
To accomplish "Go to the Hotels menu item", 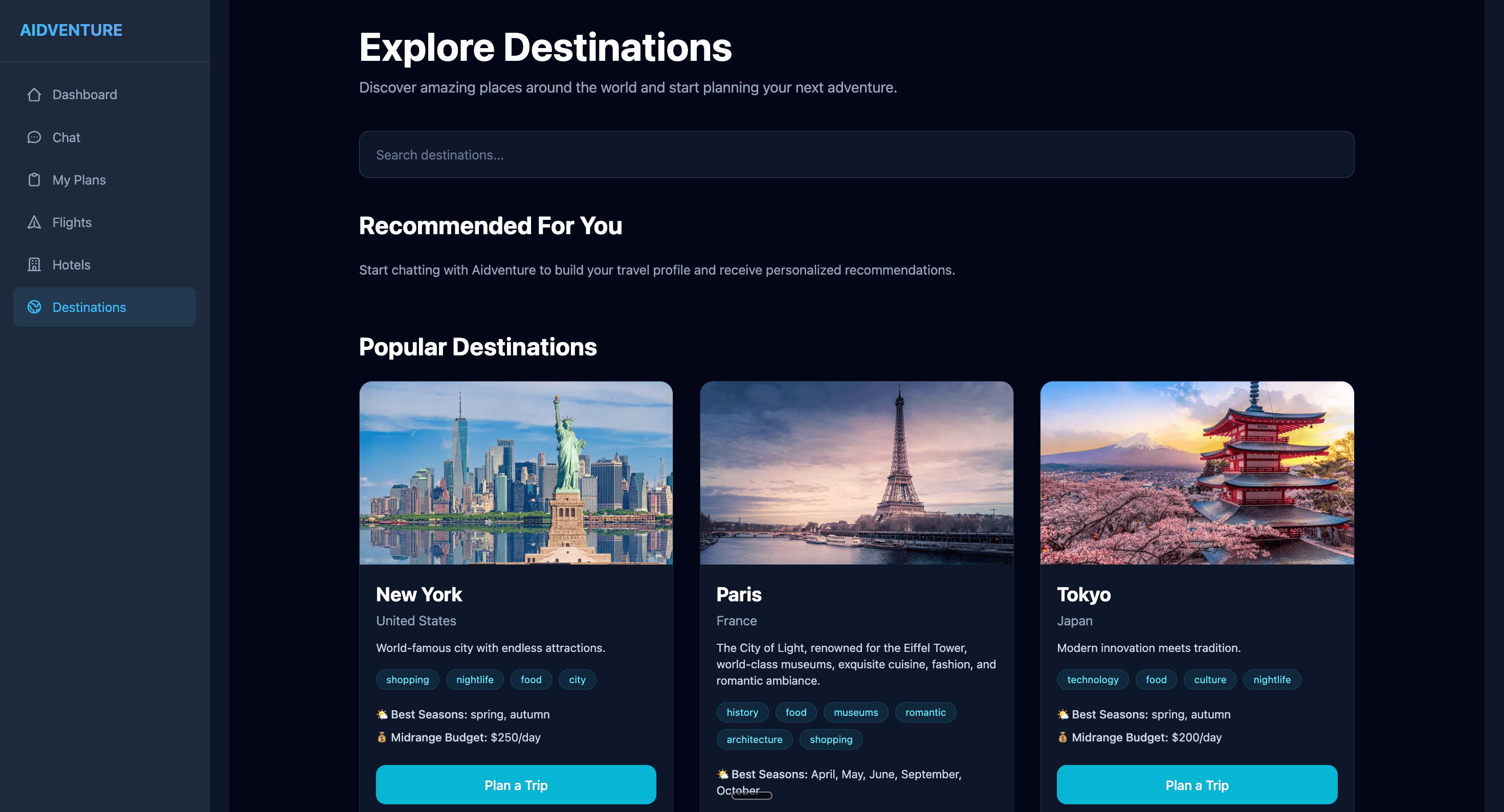I will click(104, 264).
